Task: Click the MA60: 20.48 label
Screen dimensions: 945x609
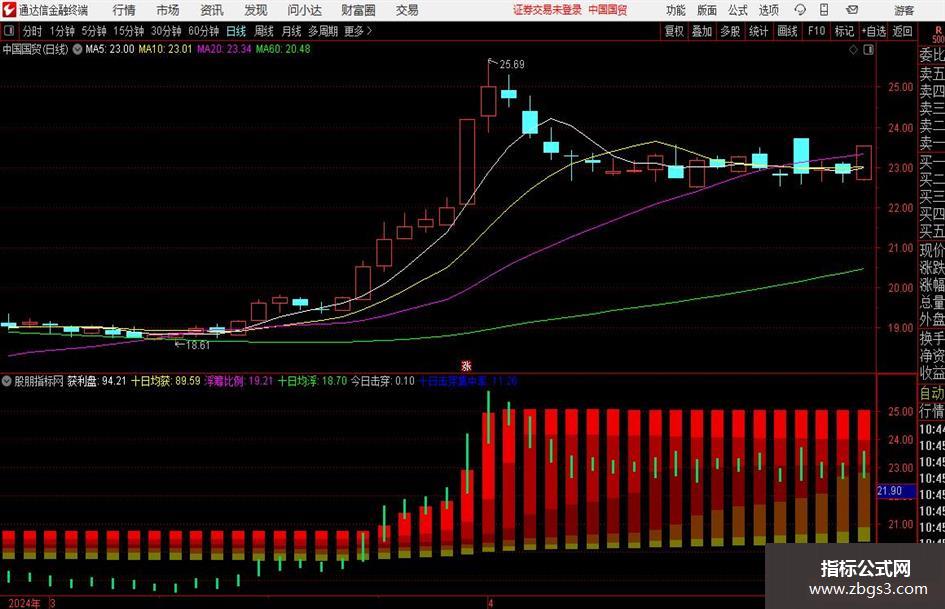Action: (x=283, y=49)
